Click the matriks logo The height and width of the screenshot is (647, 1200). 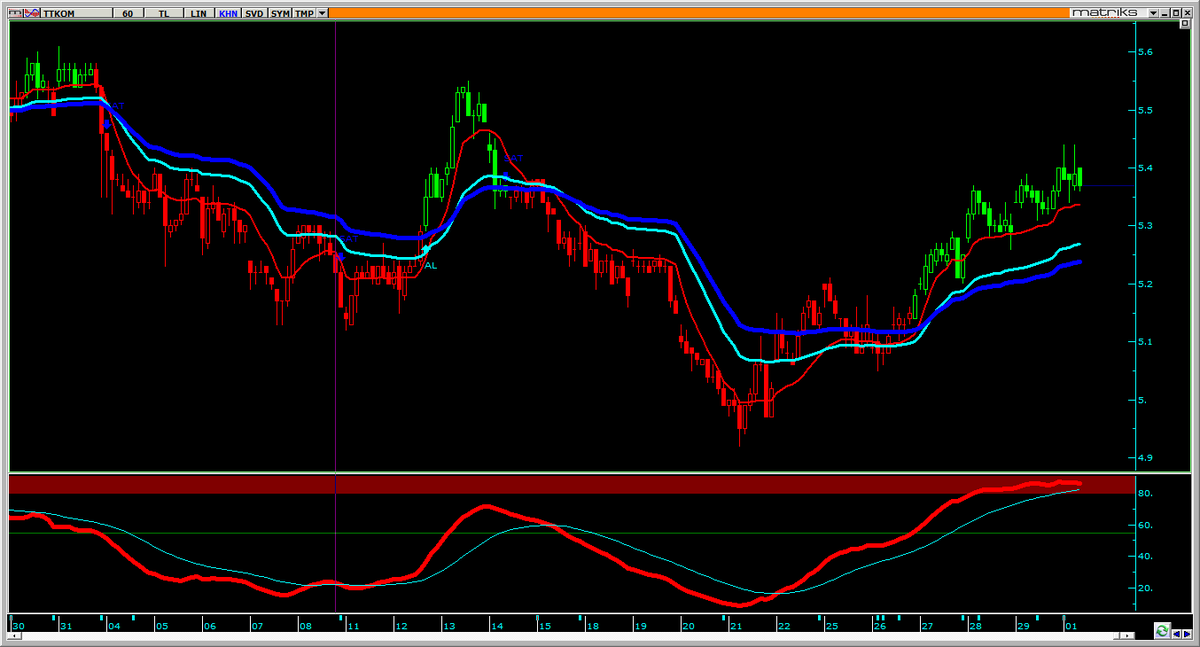click(x=1105, y=13)
